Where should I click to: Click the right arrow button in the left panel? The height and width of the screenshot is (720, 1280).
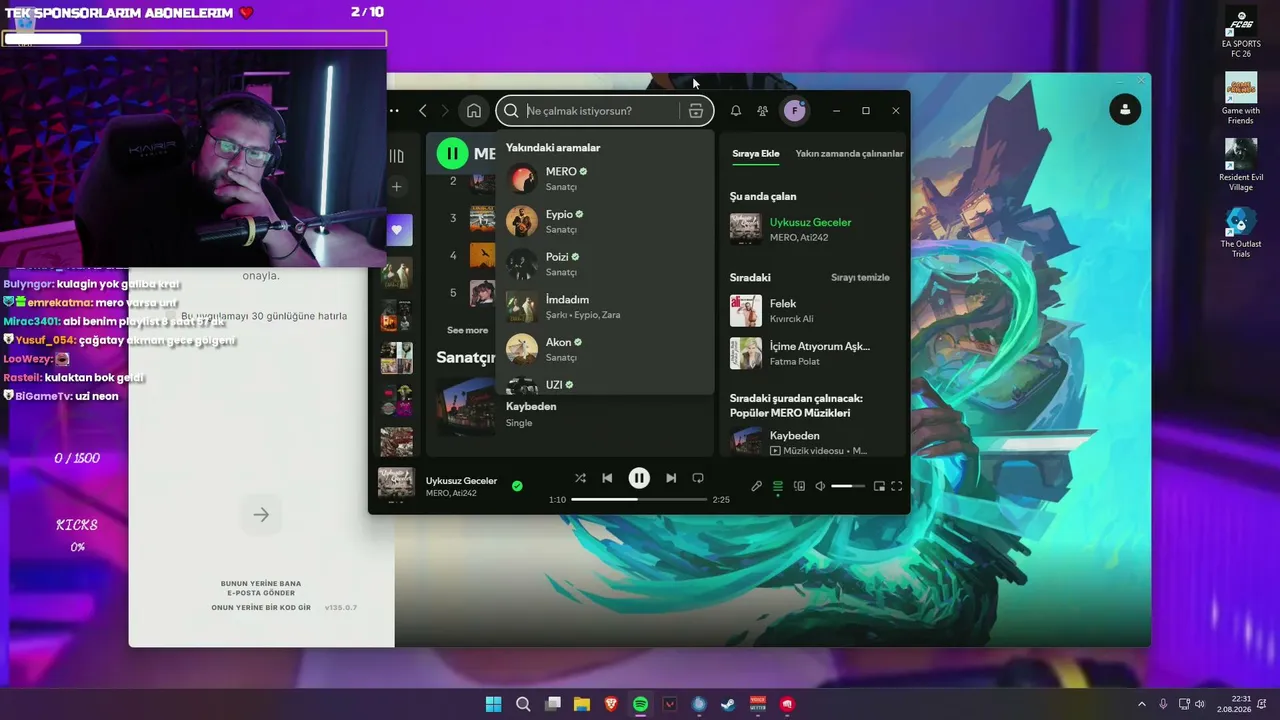(261, 515)
